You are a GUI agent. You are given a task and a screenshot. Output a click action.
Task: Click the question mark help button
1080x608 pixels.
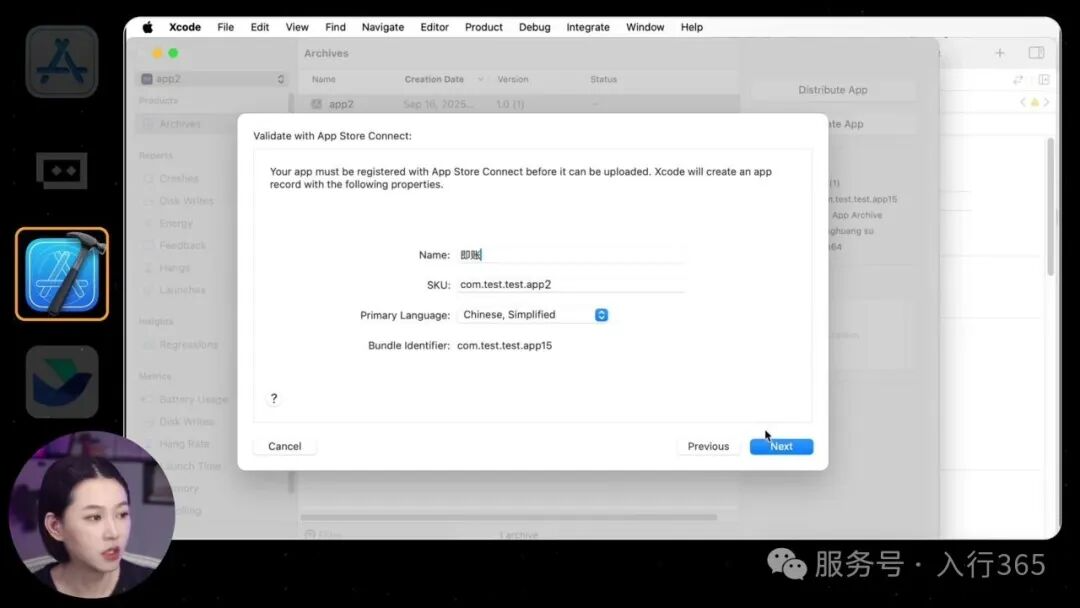coord(274,398)
